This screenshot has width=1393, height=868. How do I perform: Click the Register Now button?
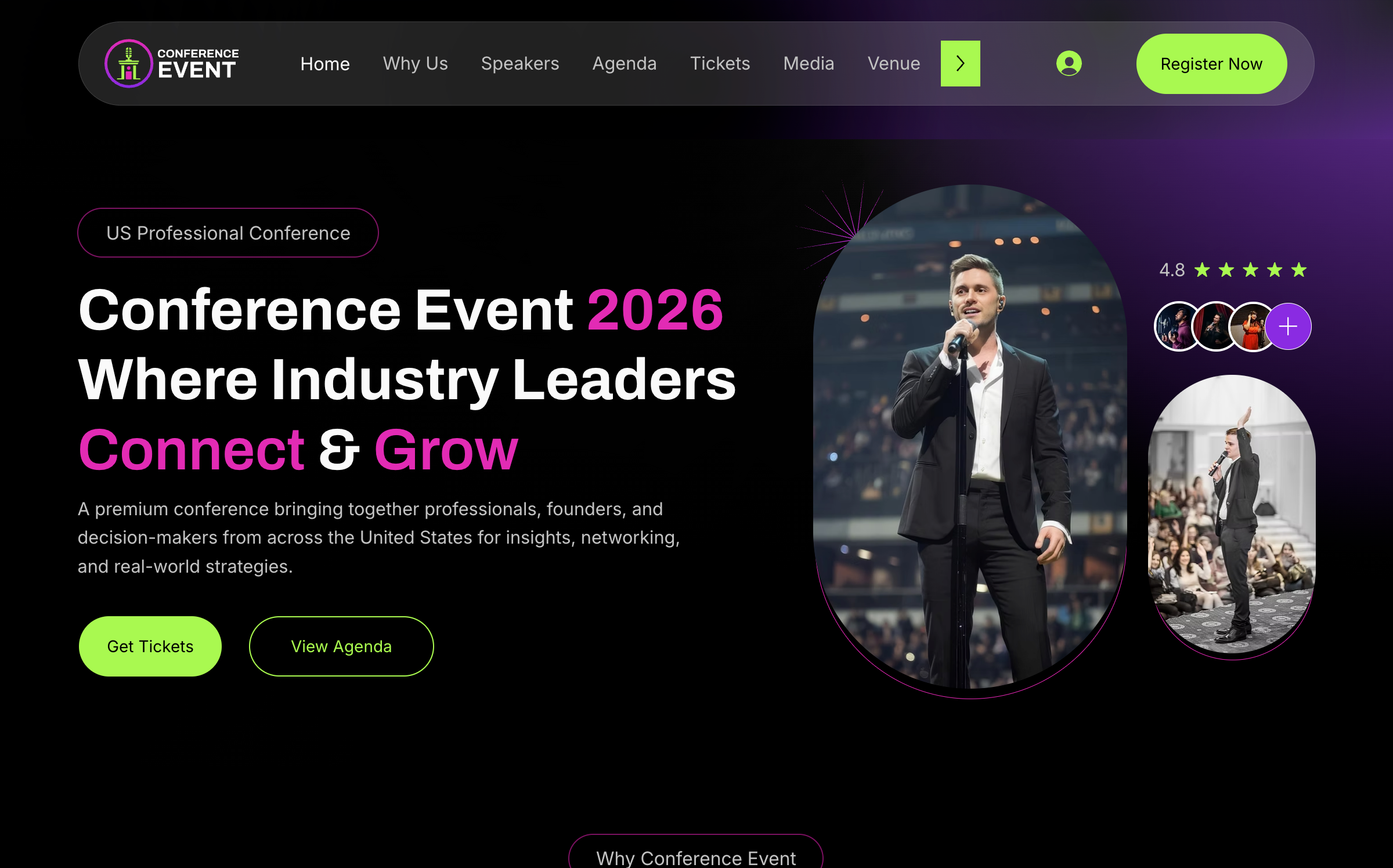point(1211,64)
